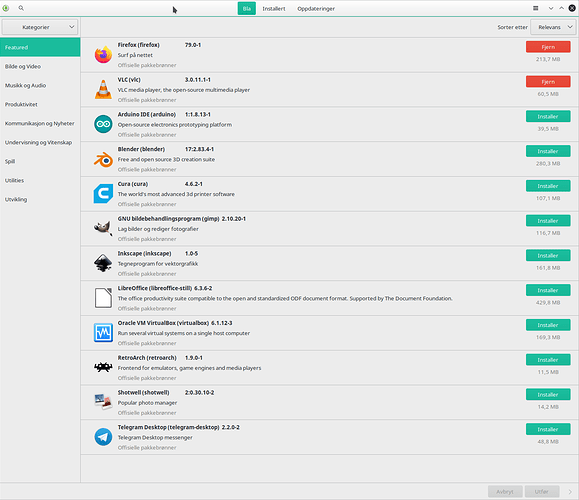Open the Oppdateringer tab
Image resolution: width=579 pixels, height=500 pixels.
pos(316,8)
